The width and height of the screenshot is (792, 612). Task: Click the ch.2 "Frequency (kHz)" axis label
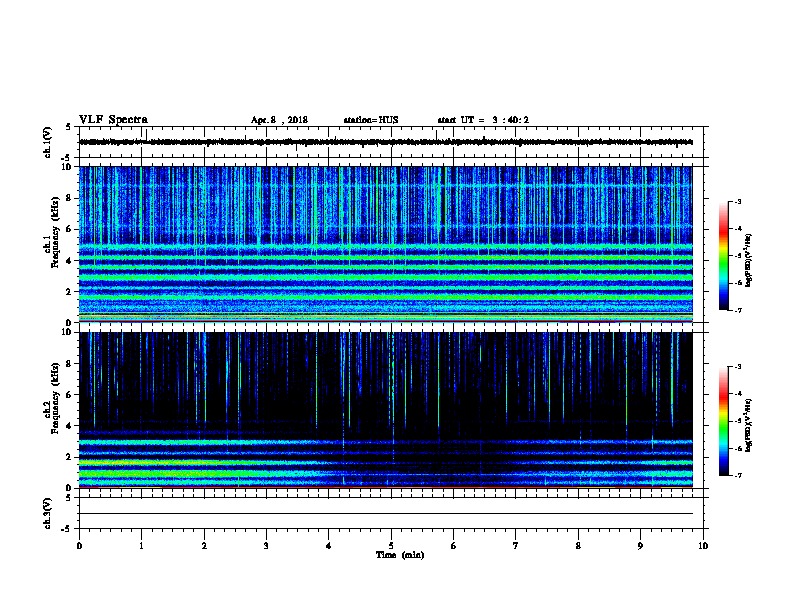pos(55,398)
